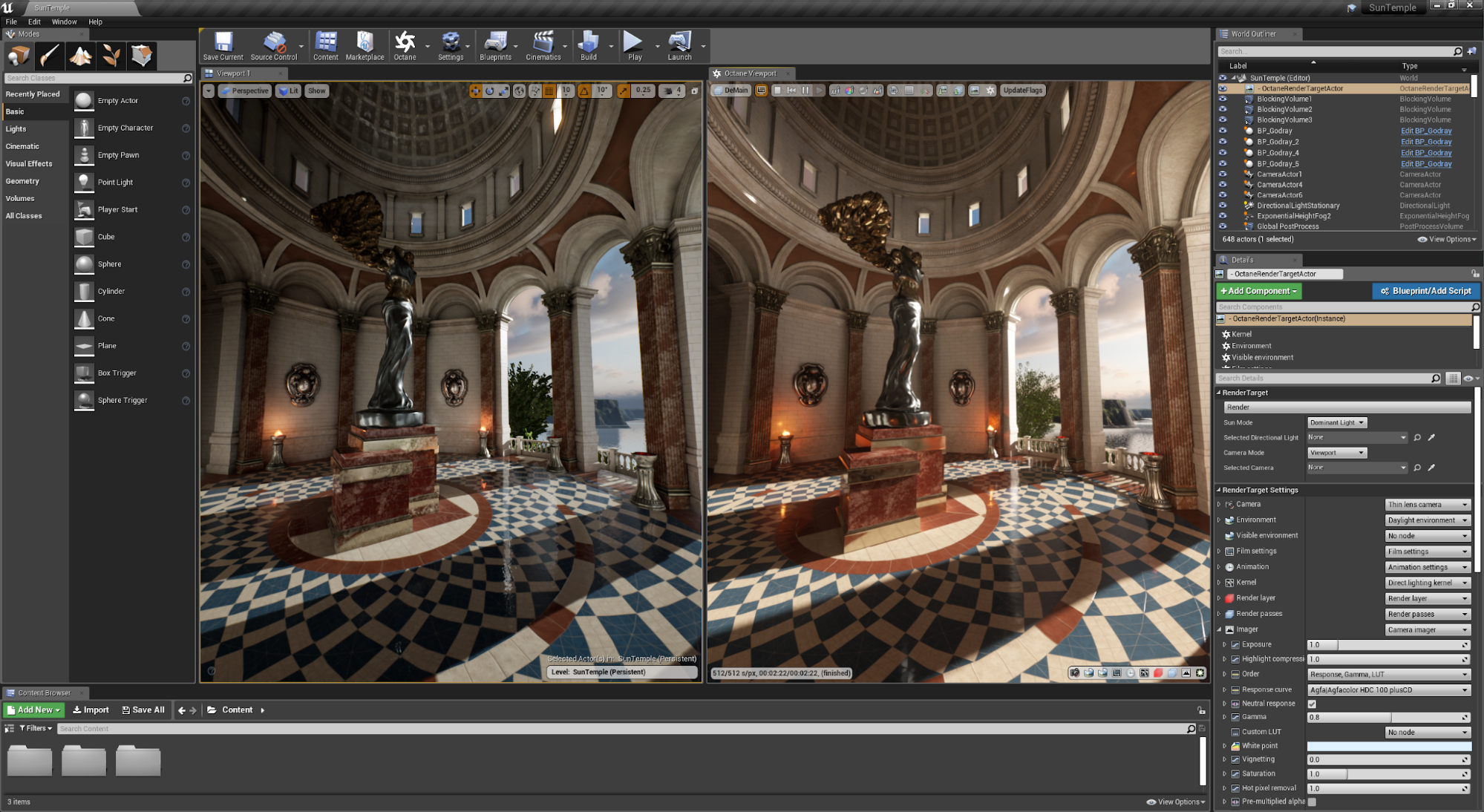
Task: Click the Play button in toolbar
Action: [x=633, y=45]
